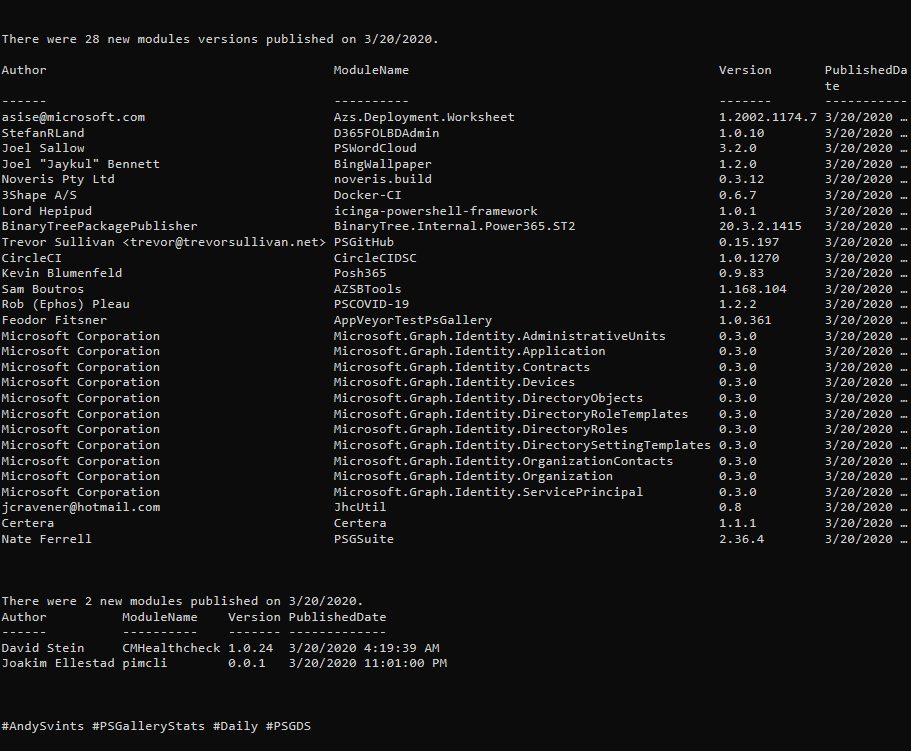Click version '2.36.4'
Viewport: 911px width, 751px height.
(x=741, y=539)
